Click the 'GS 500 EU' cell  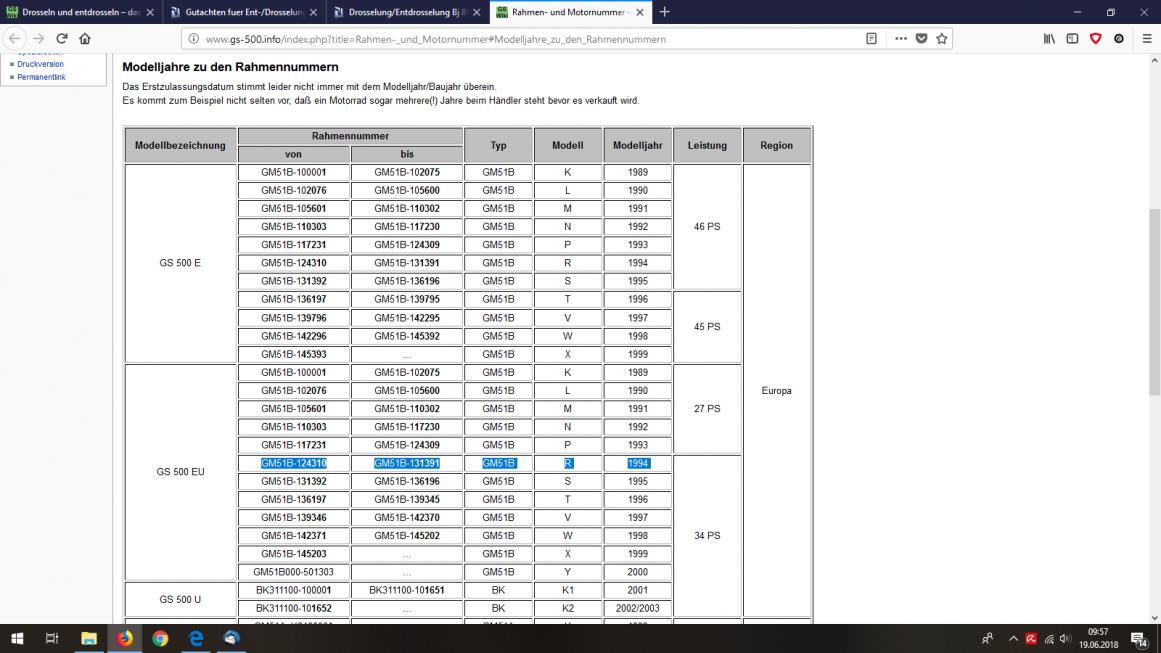click(x=180, y=472)
